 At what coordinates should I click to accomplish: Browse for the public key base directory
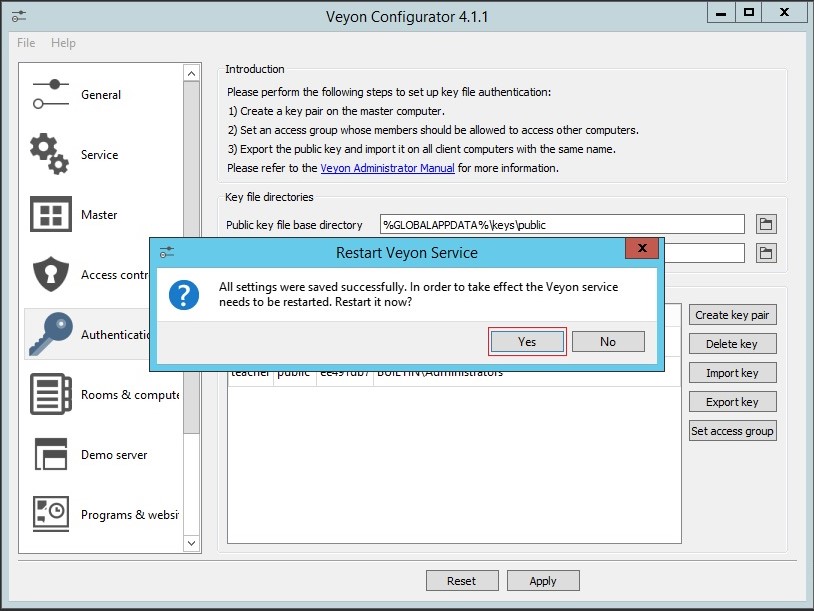coord(765,223)
